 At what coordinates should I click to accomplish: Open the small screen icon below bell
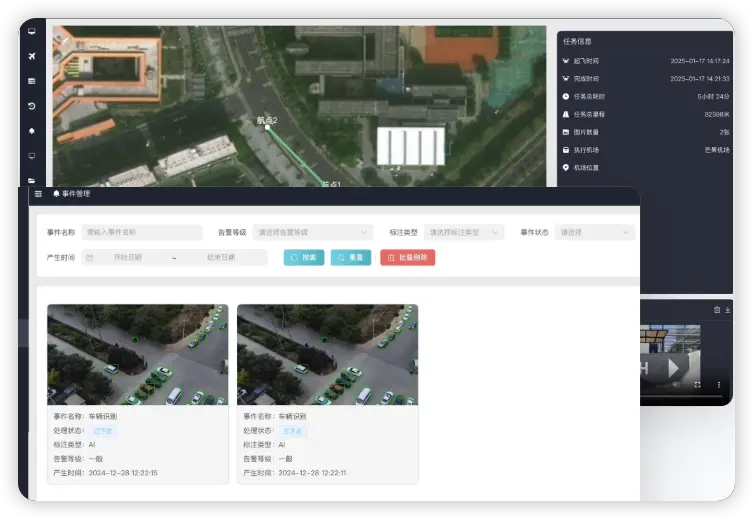pos(32,156)
